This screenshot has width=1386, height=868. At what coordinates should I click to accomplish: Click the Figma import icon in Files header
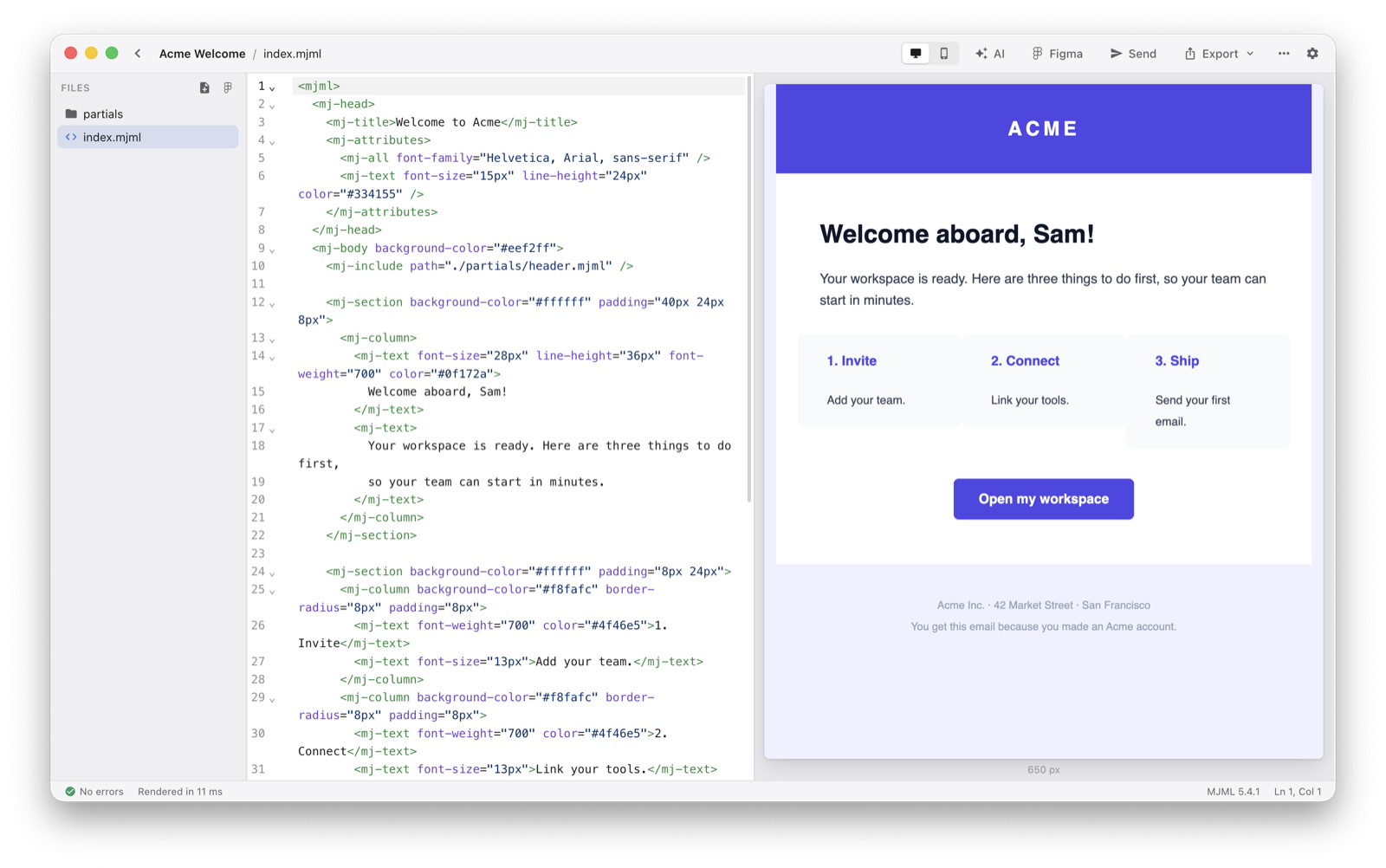pos(228,87)
